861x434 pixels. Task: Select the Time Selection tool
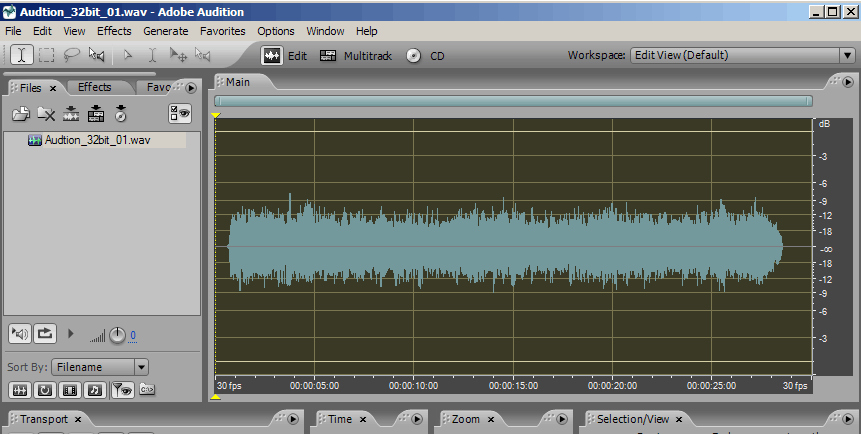(x=20, y=55)
